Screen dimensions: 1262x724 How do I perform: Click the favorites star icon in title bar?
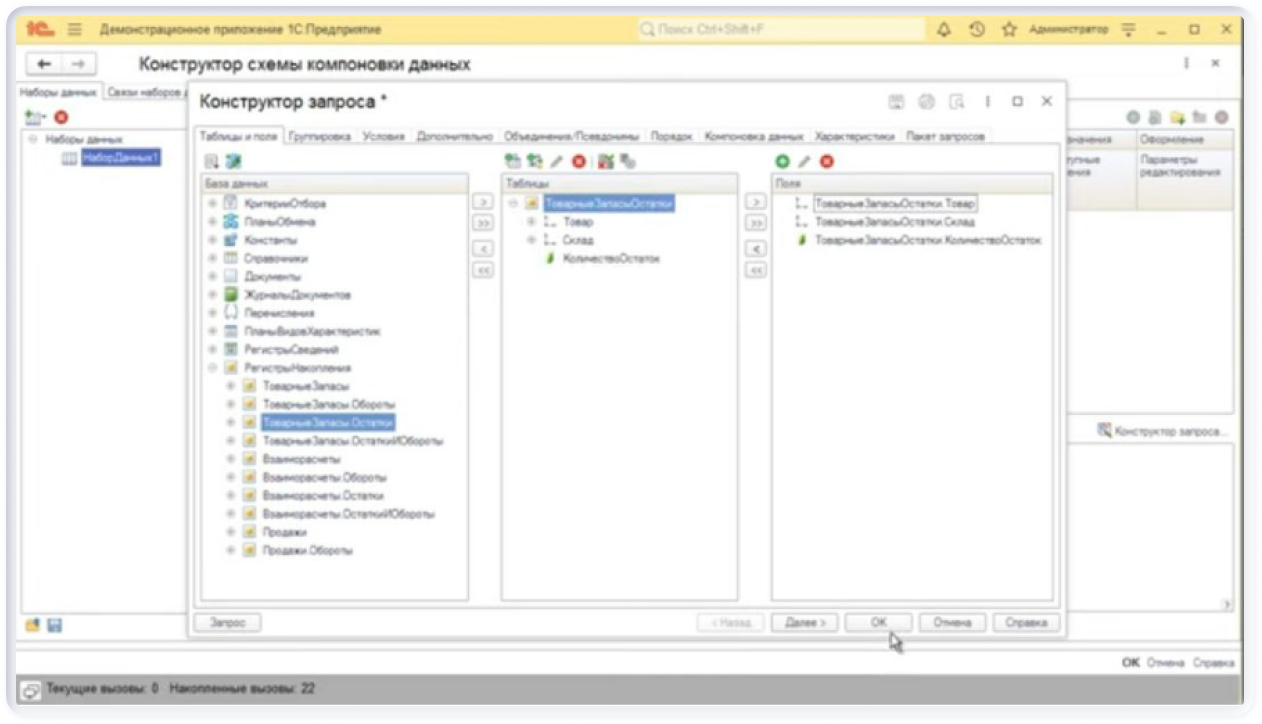(1010, 30)
